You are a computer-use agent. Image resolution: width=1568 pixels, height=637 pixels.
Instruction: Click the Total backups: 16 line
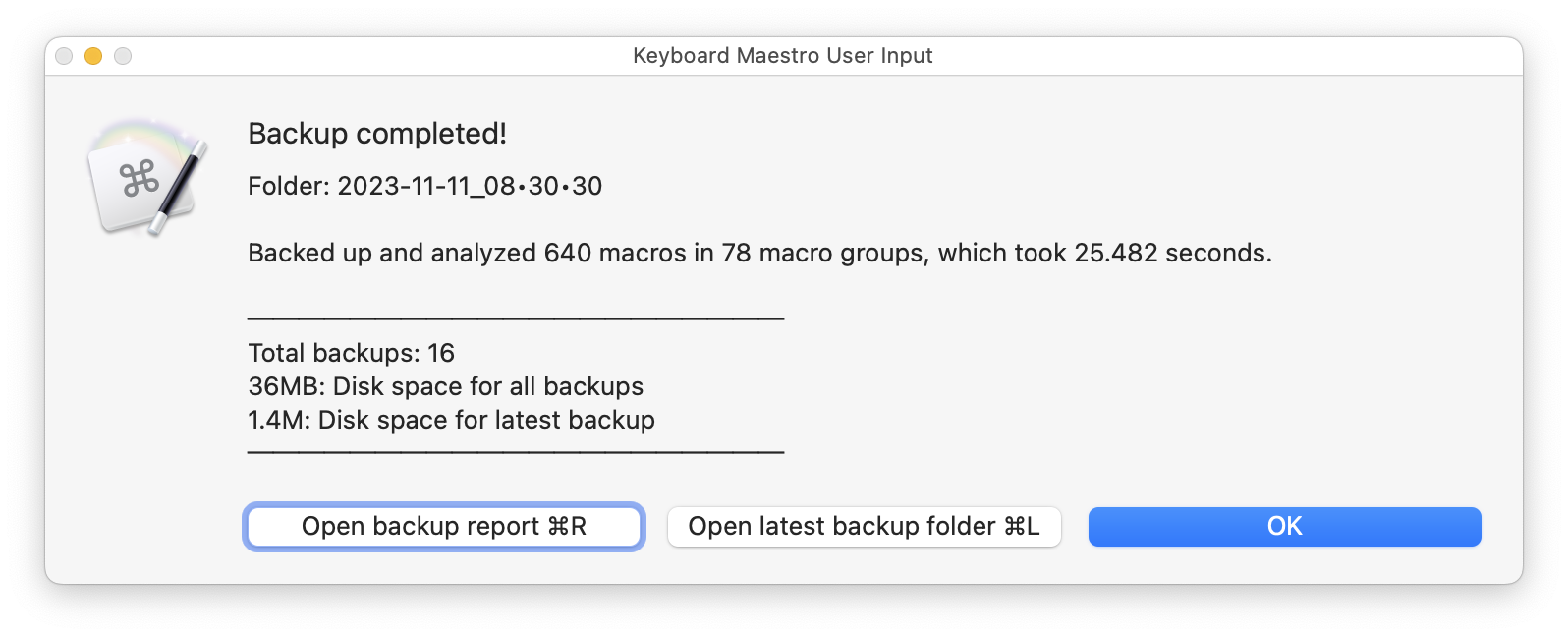[x=351, y=353]
